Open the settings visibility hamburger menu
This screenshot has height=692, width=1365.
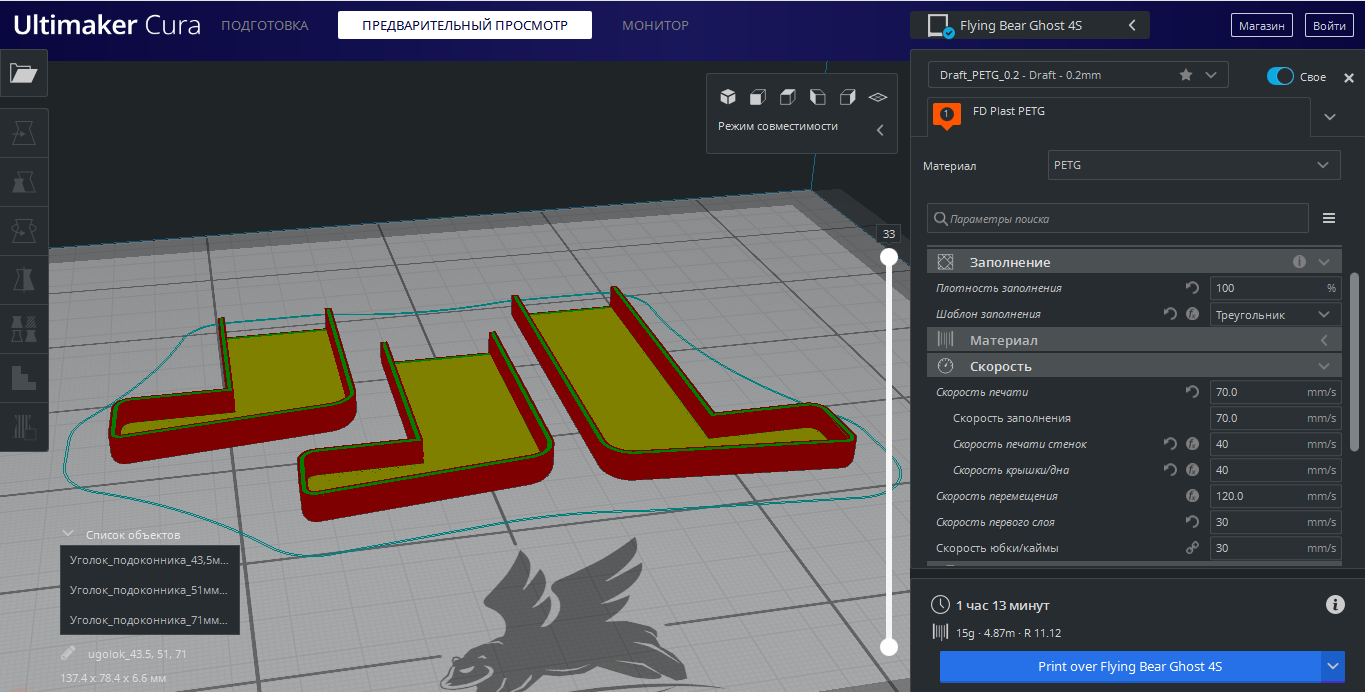pos(1329,218)
